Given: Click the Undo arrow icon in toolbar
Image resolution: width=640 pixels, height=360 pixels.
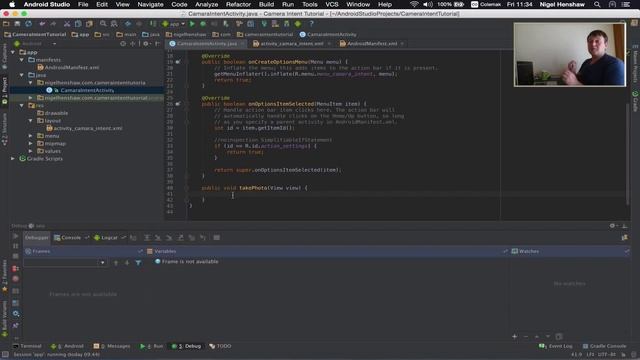Looking at the screenshot, I should [42, 24].
